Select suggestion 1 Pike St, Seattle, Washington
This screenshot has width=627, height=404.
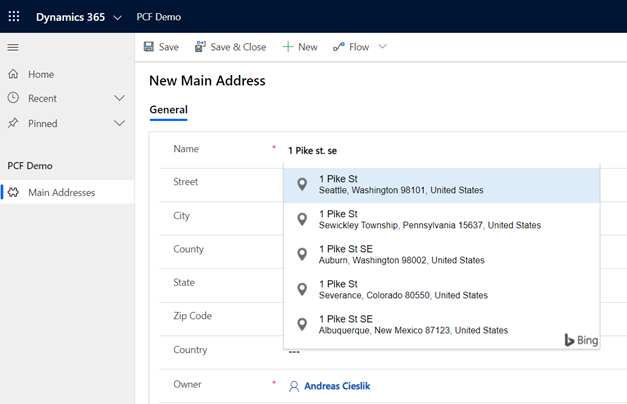pyautogui.click(x=441, y=184)
